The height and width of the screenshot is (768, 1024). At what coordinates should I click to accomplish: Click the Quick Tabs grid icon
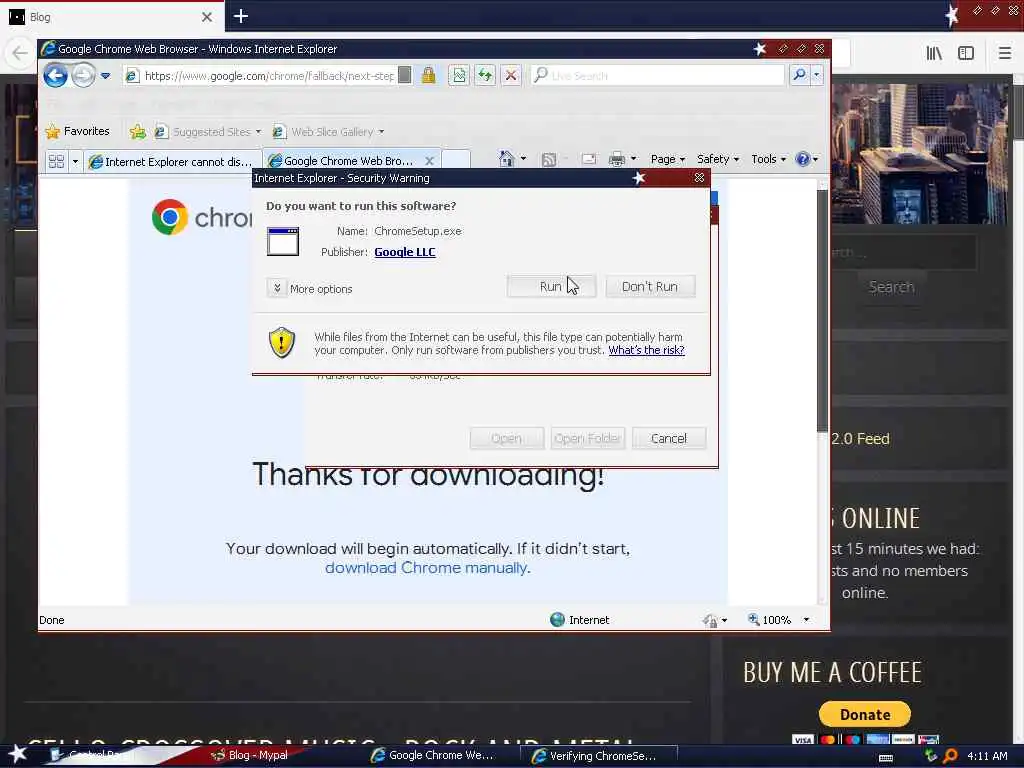pyautogui.click(x=56, y=161)
